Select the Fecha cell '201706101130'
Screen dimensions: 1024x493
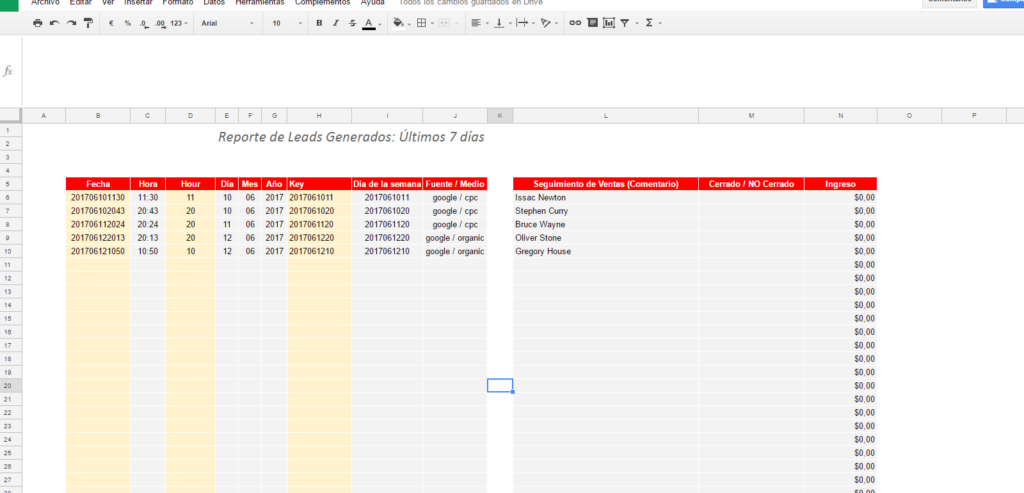tap(98, 197)
